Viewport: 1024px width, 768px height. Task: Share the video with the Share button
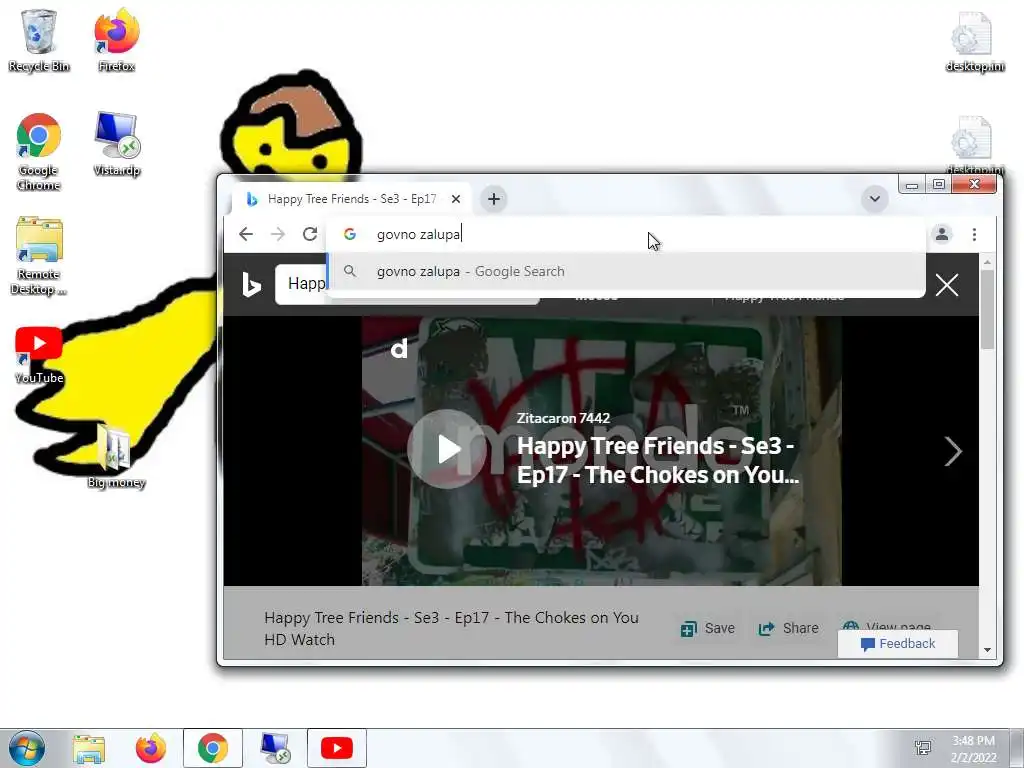point(788,628)
